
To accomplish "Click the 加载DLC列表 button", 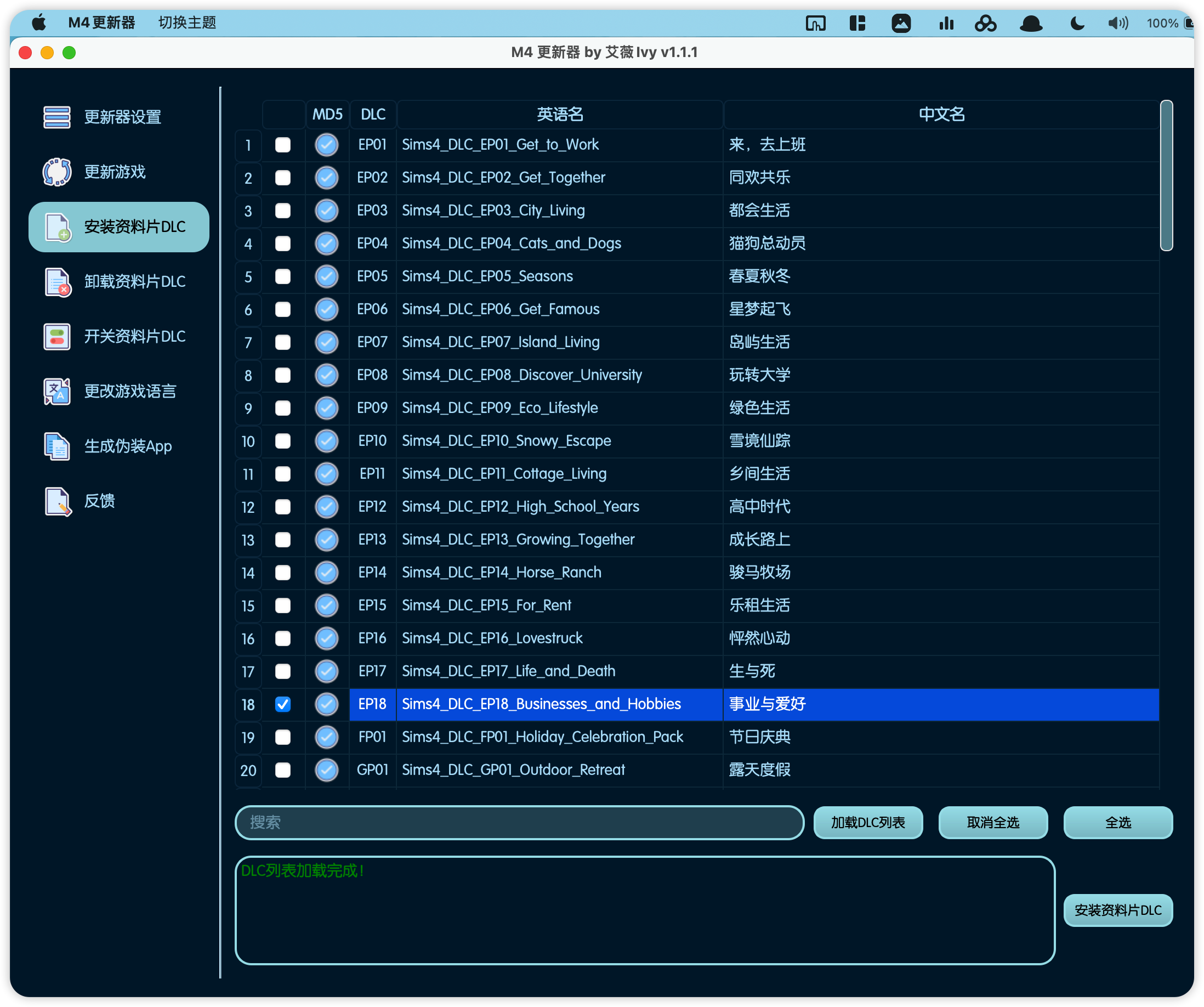I will point(868,823).
